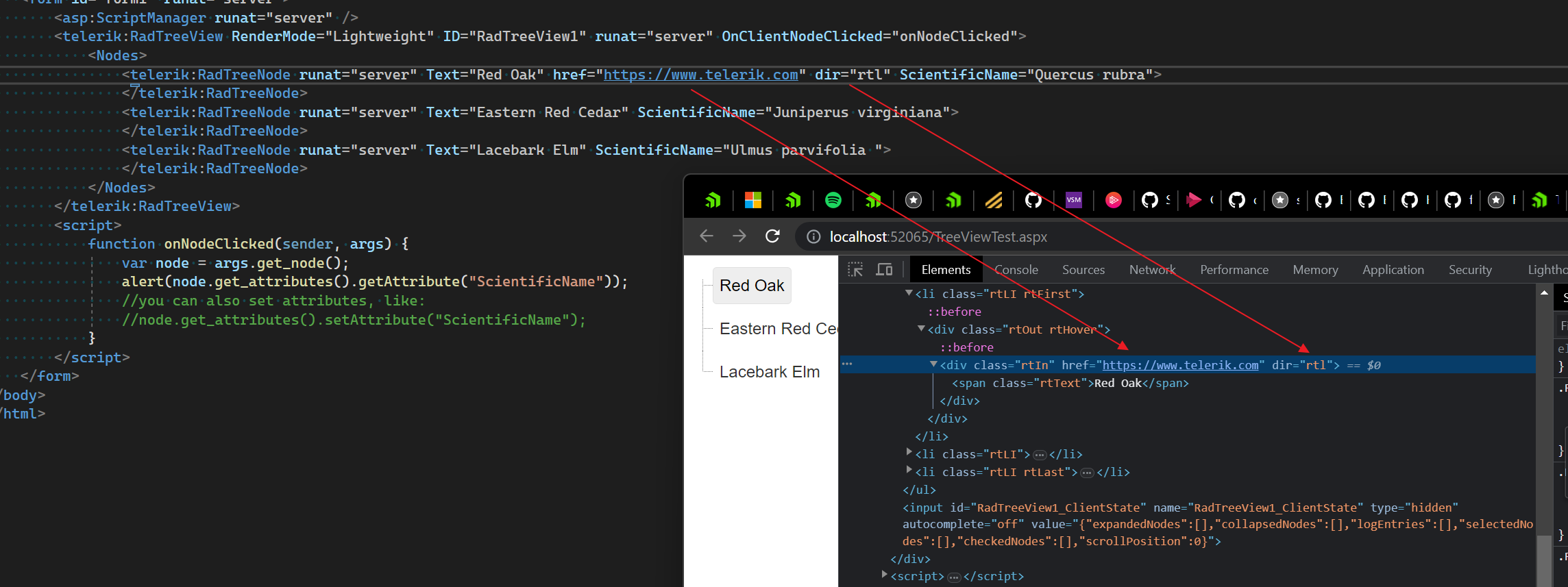Click the browser Back arrow
The width and height of the screenshot is (1568, 587).
coord(707,236)
